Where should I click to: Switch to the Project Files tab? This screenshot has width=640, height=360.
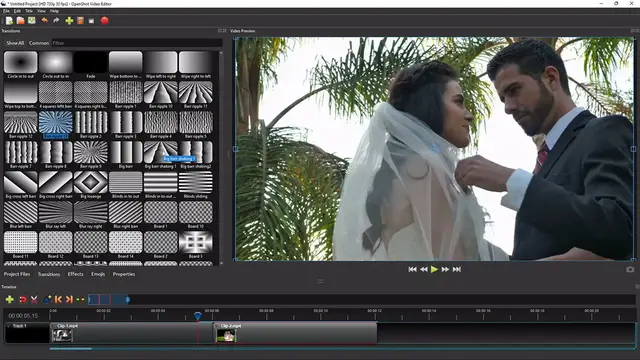point(17,274)
